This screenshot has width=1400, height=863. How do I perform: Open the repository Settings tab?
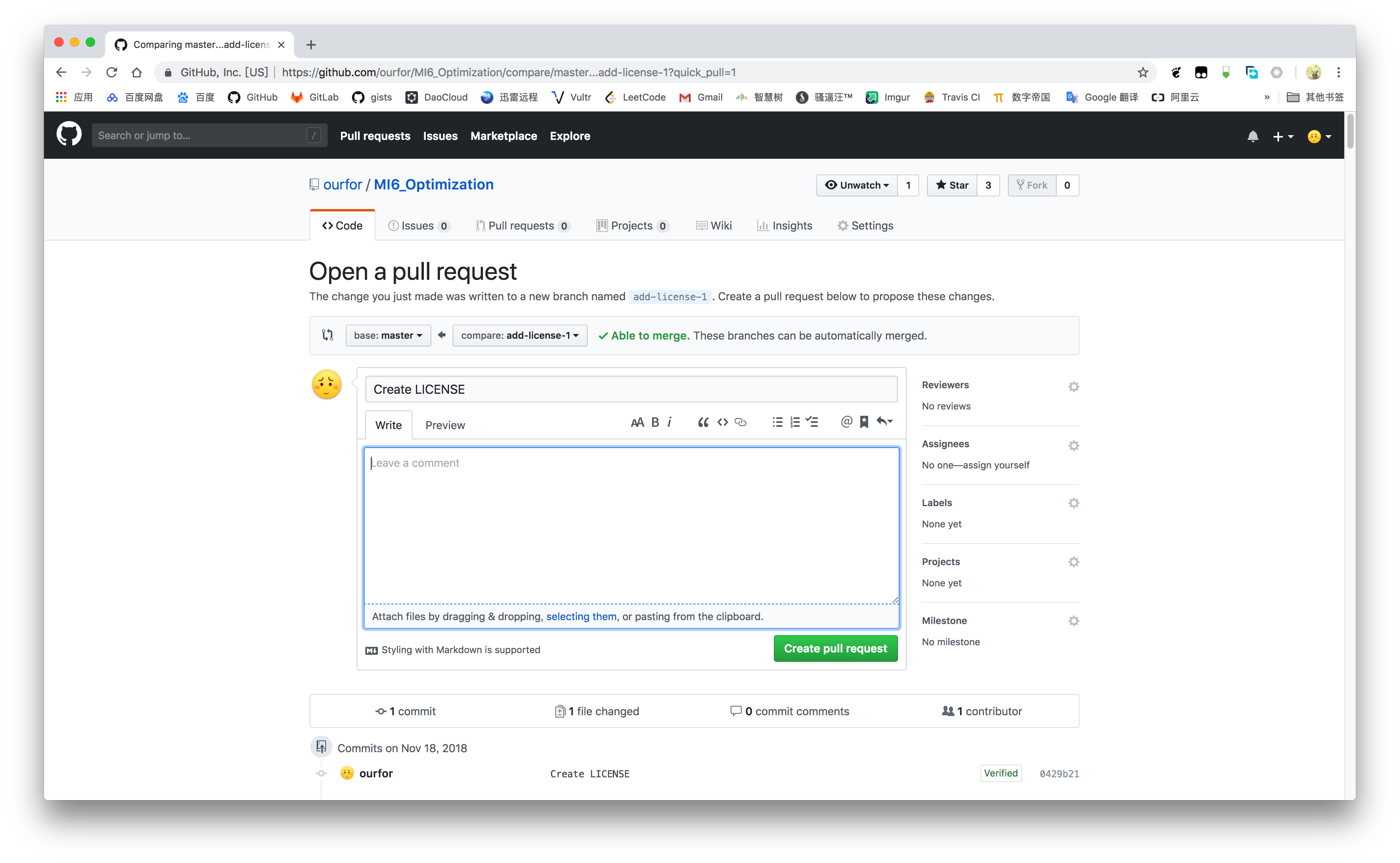pyautogui.click(x=865, y=226)
